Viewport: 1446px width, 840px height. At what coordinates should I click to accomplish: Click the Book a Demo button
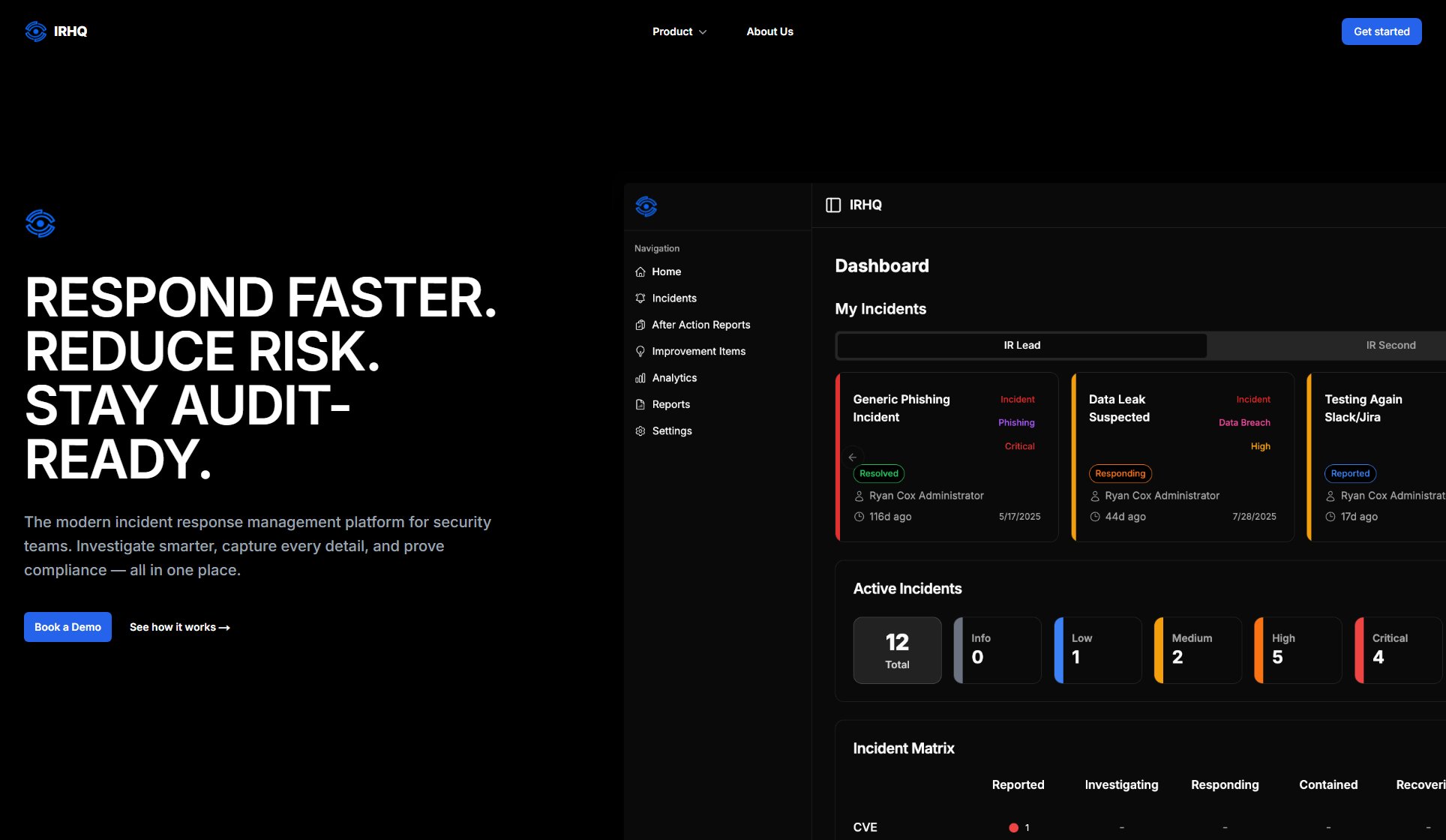pos(67,627)
